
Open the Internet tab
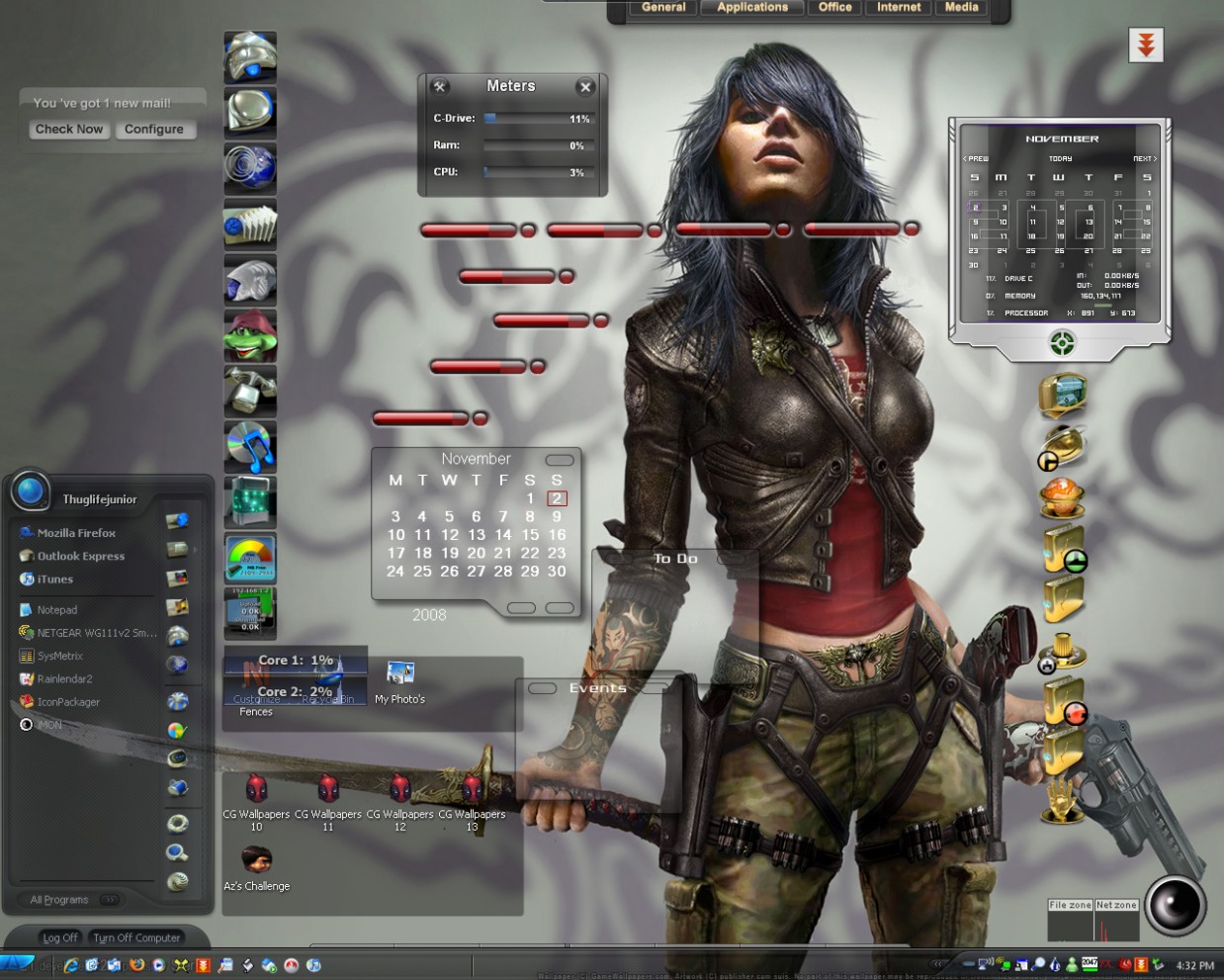tap(899, 8)
